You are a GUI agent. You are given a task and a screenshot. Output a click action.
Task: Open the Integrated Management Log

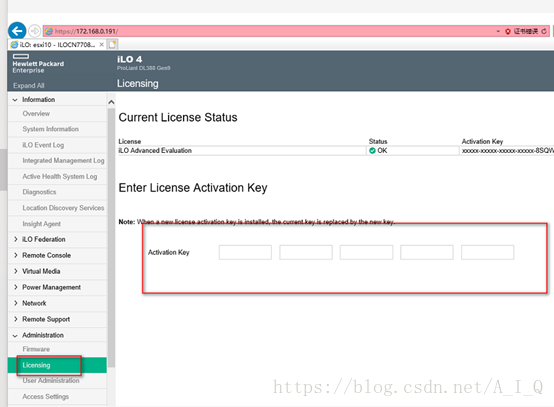click(x=63, y=160)
